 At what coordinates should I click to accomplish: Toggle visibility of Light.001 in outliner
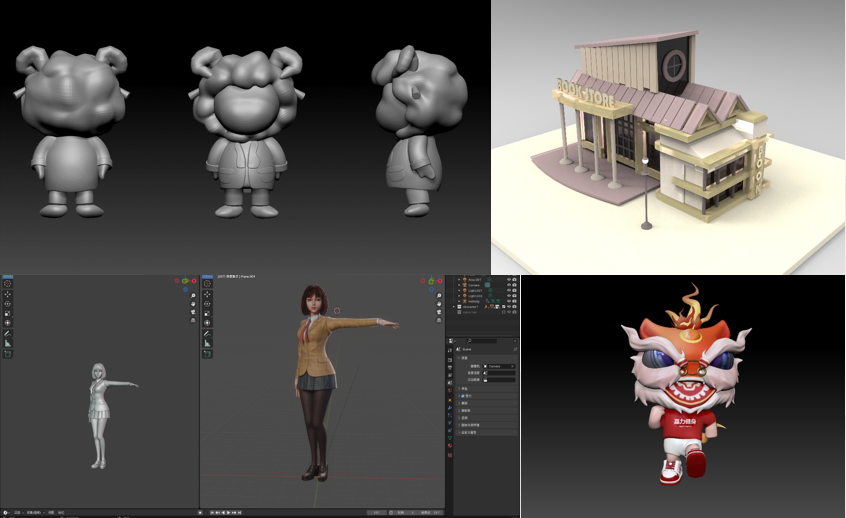(508, 290)
